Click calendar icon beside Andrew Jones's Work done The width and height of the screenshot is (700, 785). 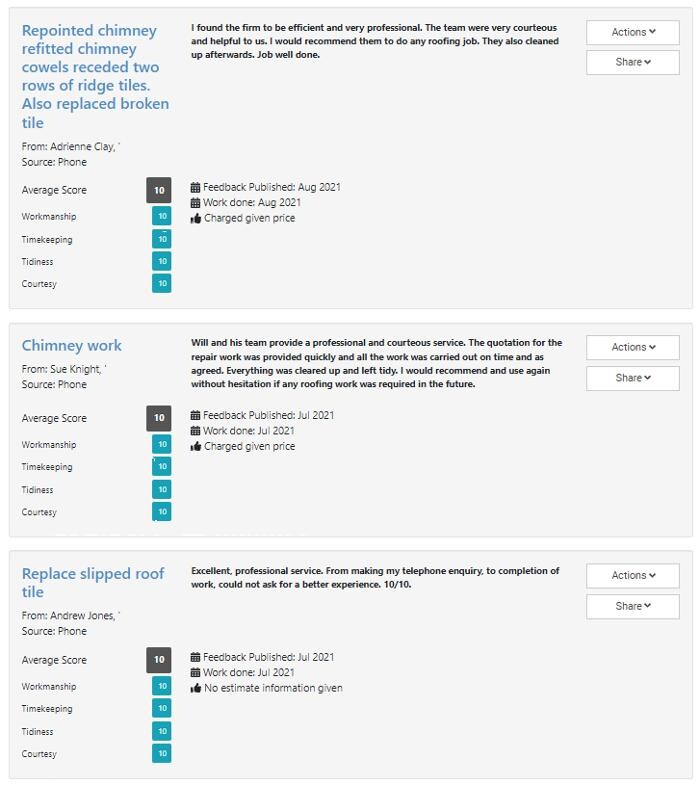(x=196, y=673)
